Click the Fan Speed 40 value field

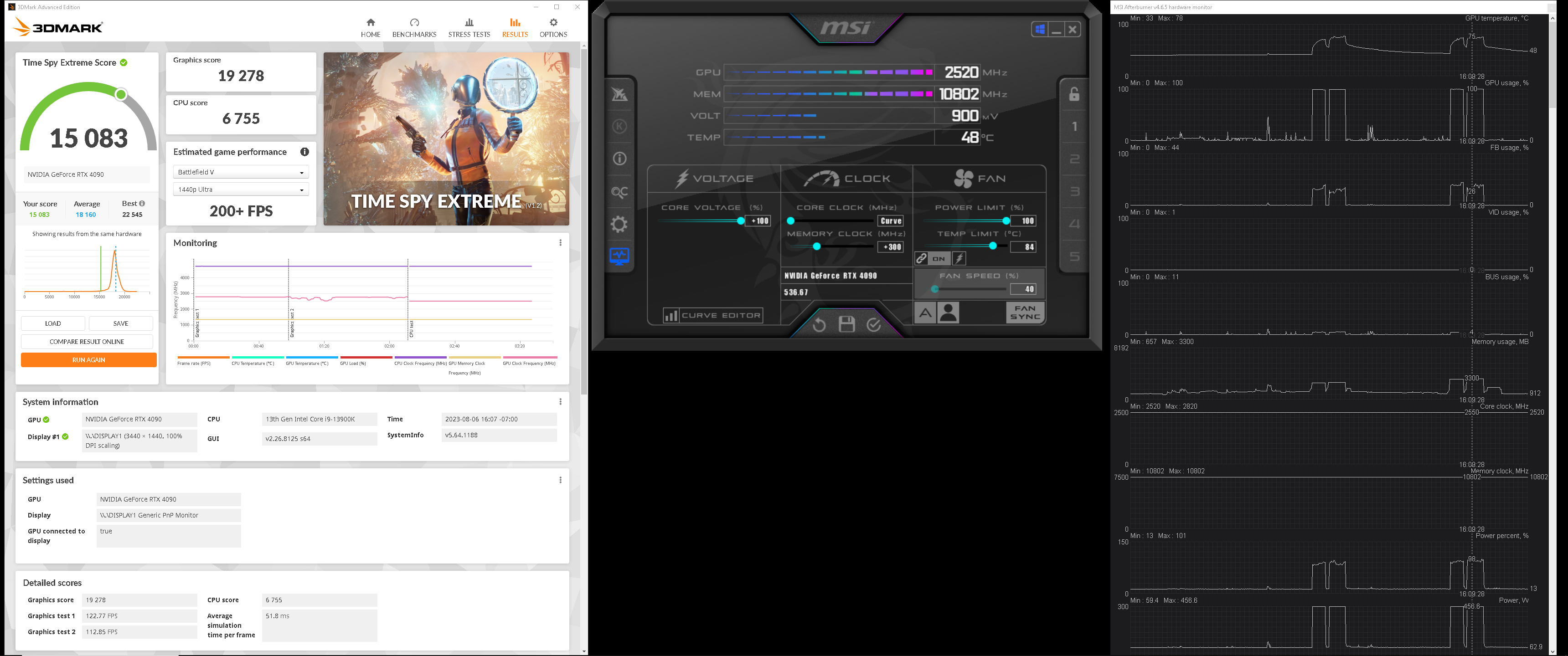(1023, 289)
